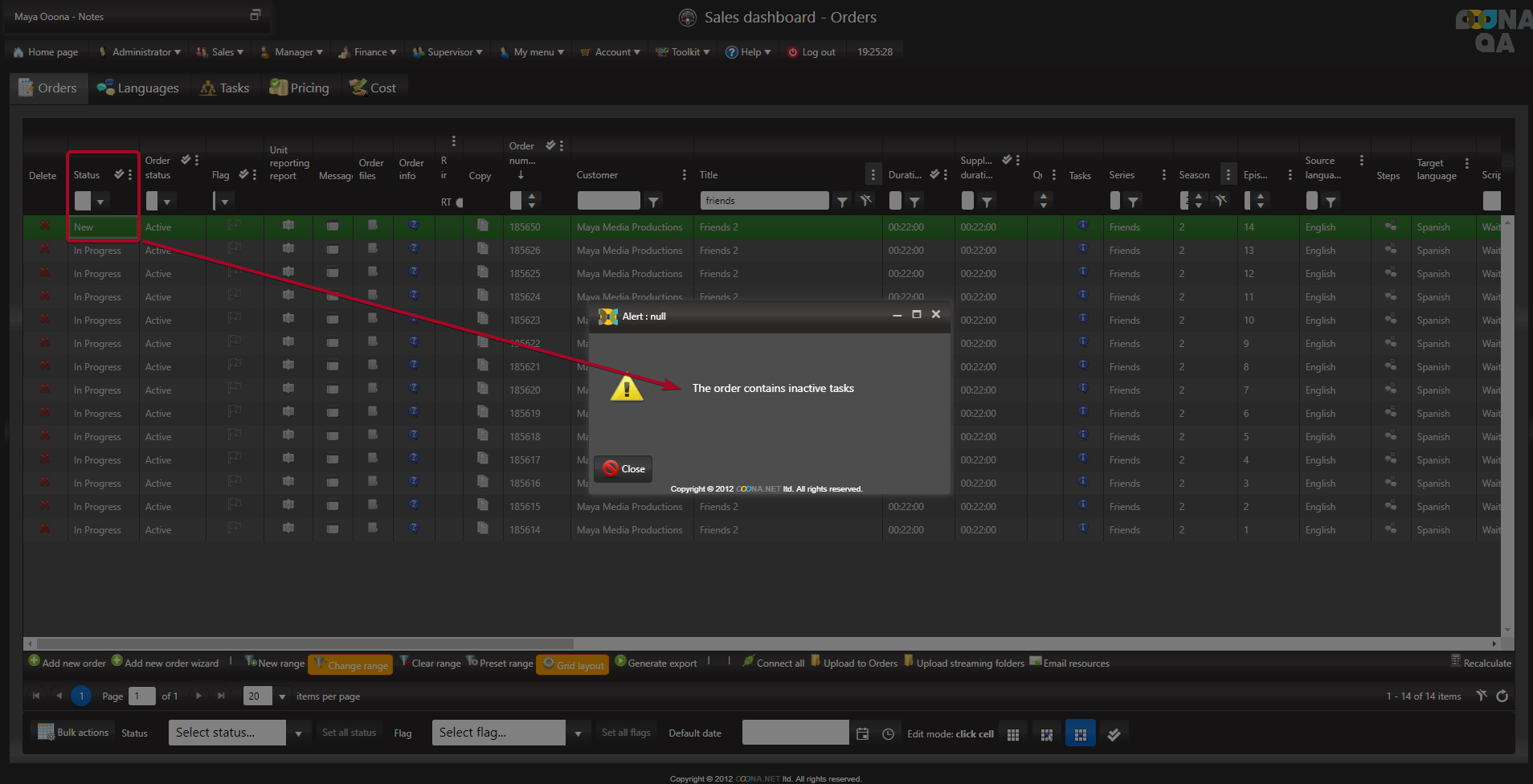Open the Finance menu

coord(368,52)
